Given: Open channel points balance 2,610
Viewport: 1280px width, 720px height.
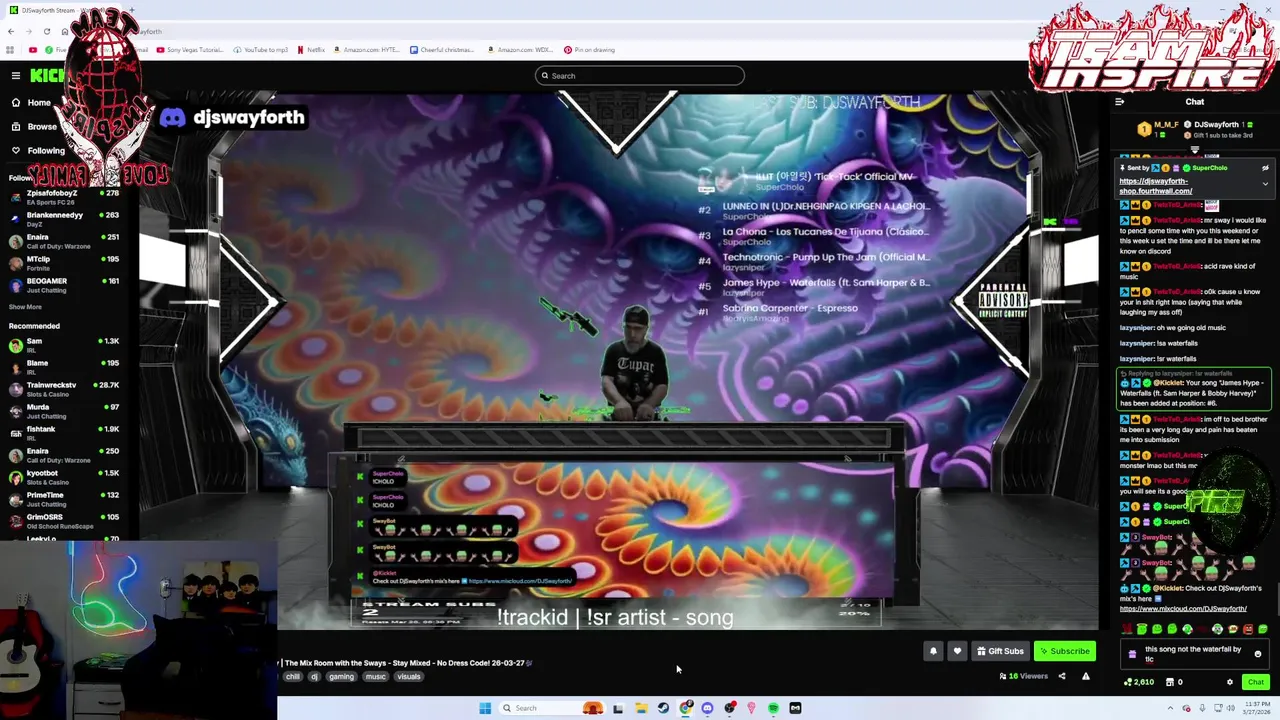Looking at the screenshot, I should (1139, 682).
